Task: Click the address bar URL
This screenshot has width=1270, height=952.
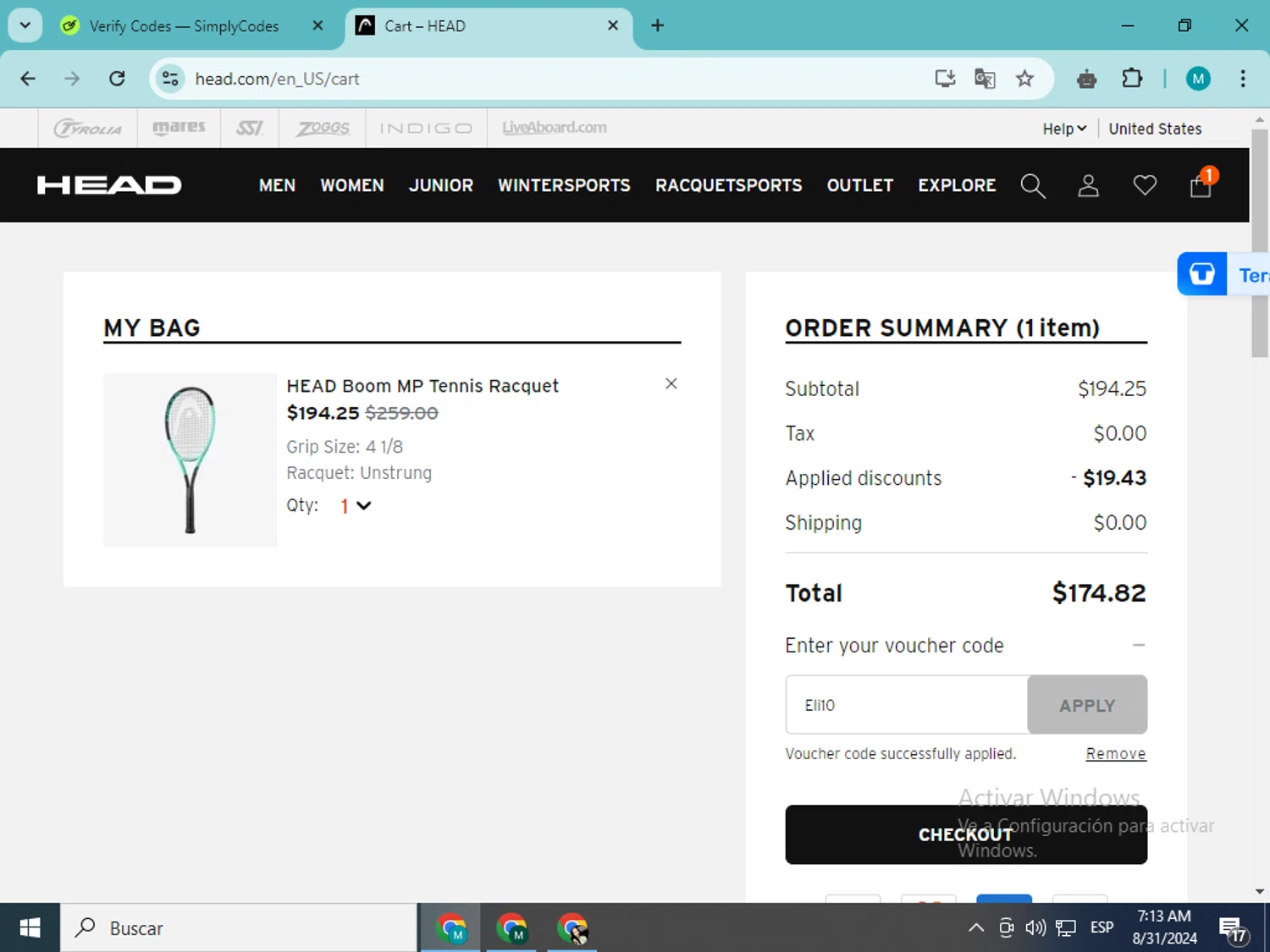Action: pyautogui.click(x=277, y=79)
